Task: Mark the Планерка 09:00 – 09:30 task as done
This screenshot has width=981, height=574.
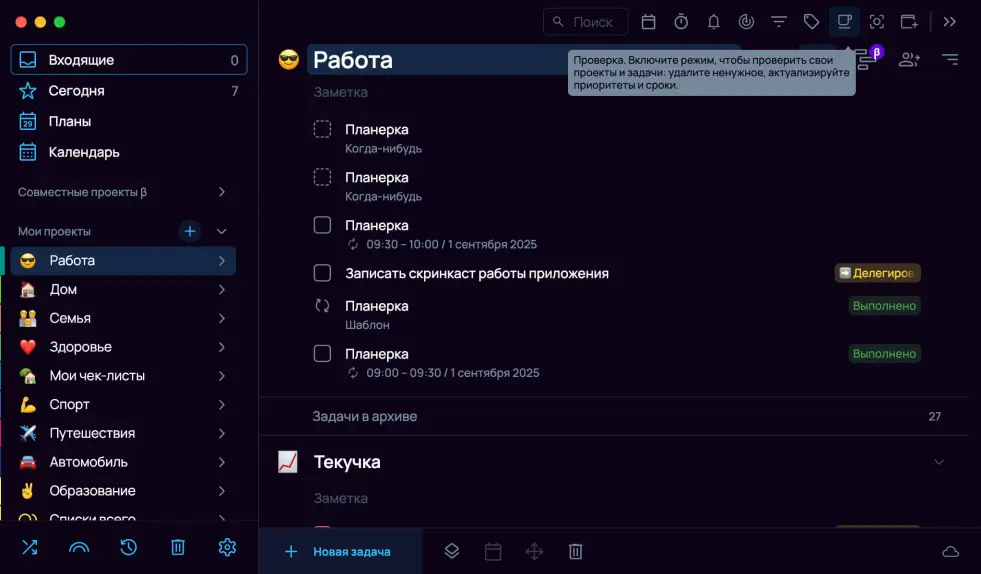Action: tap(322, 353)
